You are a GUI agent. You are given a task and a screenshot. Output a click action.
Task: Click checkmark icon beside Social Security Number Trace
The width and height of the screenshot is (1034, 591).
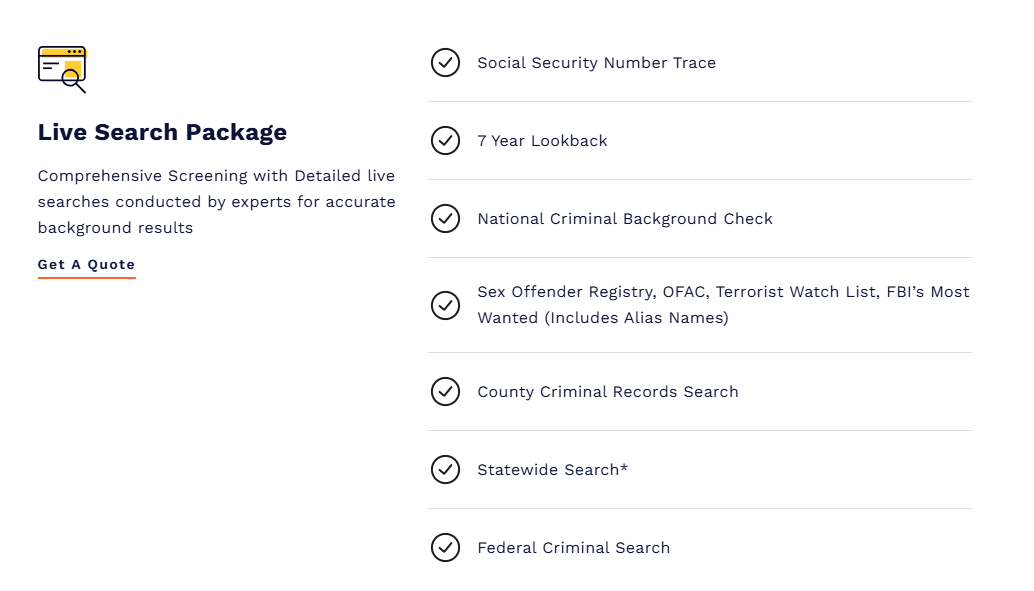coord(445,63)
